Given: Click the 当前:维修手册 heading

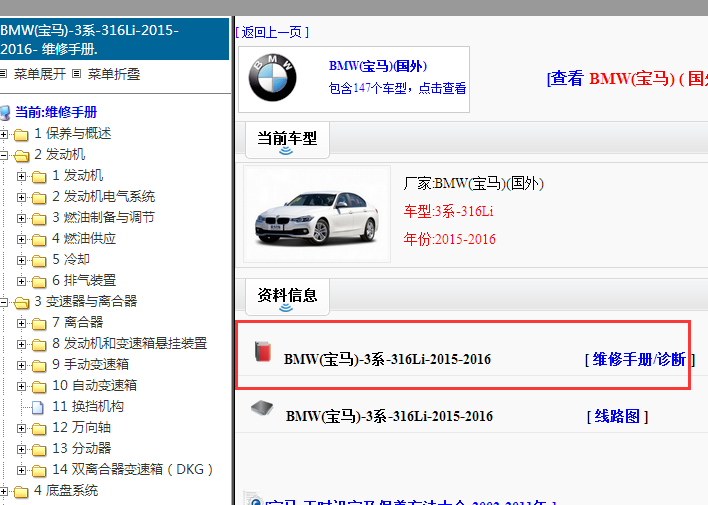Looking at the screenshot, I should tap(56, 112).
